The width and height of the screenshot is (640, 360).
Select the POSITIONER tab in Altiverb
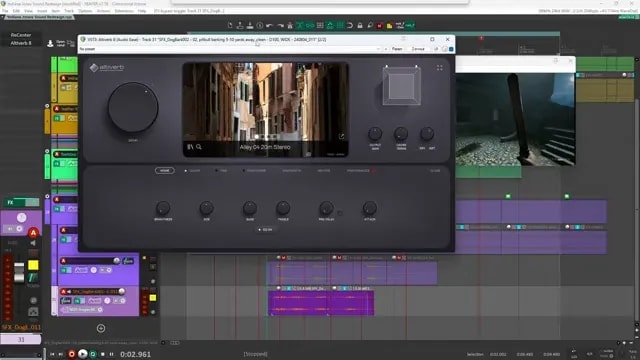(255, 171)
